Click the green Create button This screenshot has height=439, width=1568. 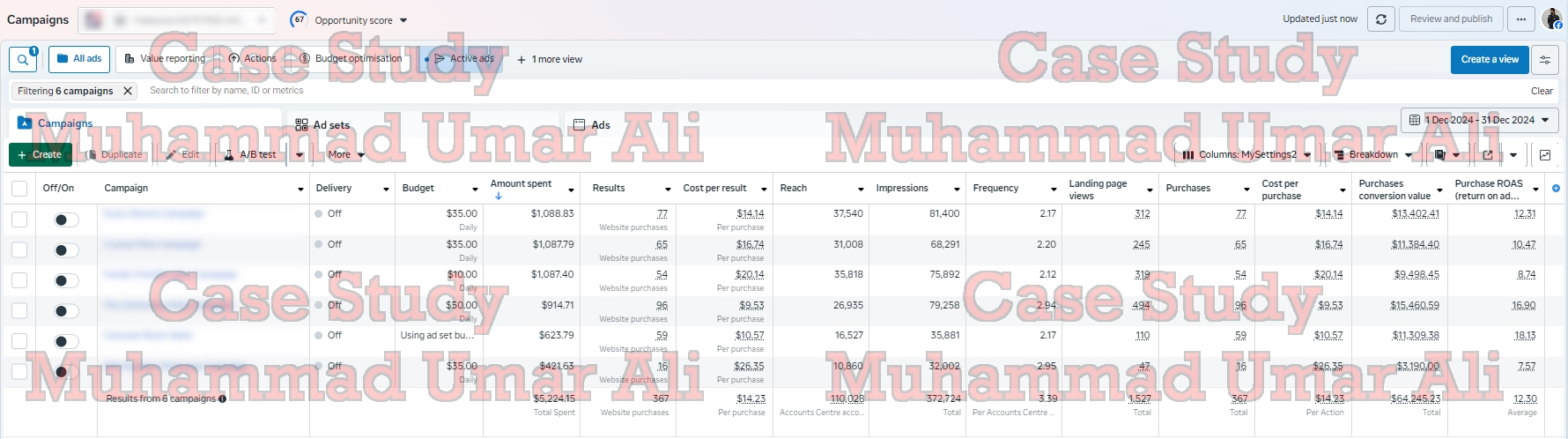pos(41,155)
